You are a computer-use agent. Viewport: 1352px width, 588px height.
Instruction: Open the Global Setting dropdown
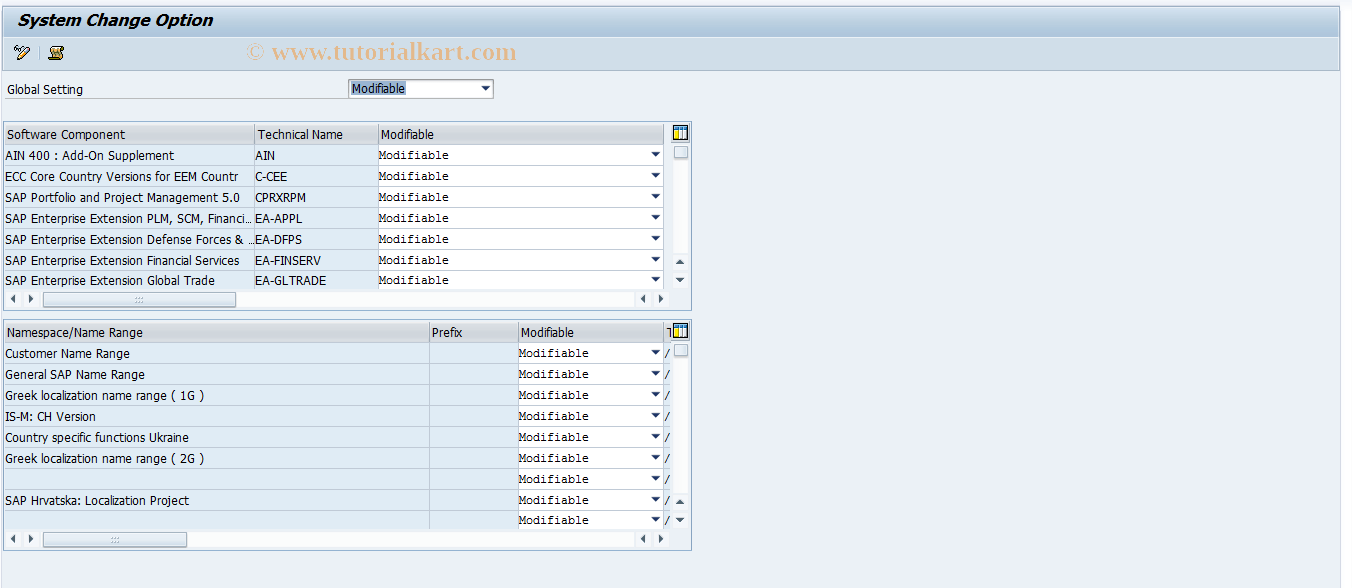coord(485,88)
